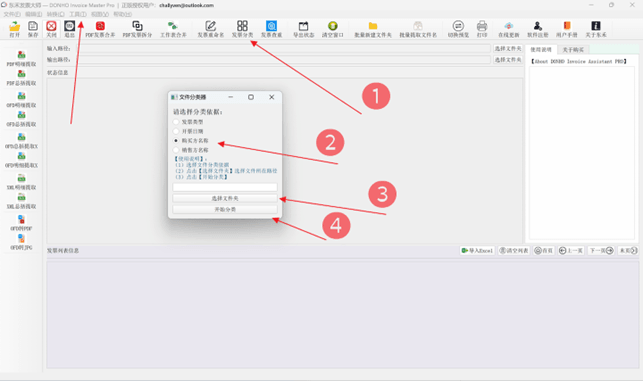The image size is (643, 381).
Task: Select XML明细提取 in the sidebar
Action: coord(21,182)
